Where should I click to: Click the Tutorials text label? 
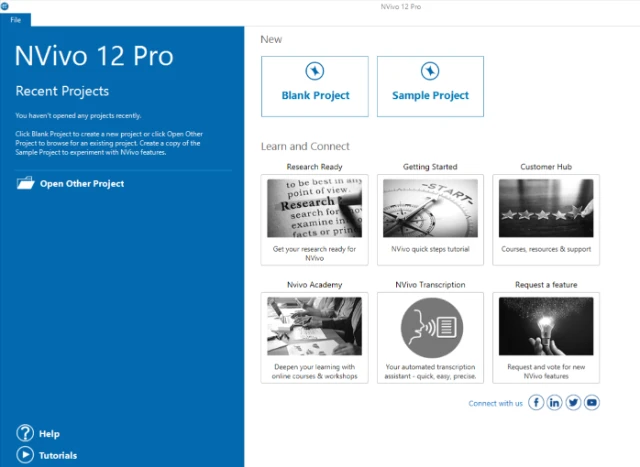click(58, 456)
